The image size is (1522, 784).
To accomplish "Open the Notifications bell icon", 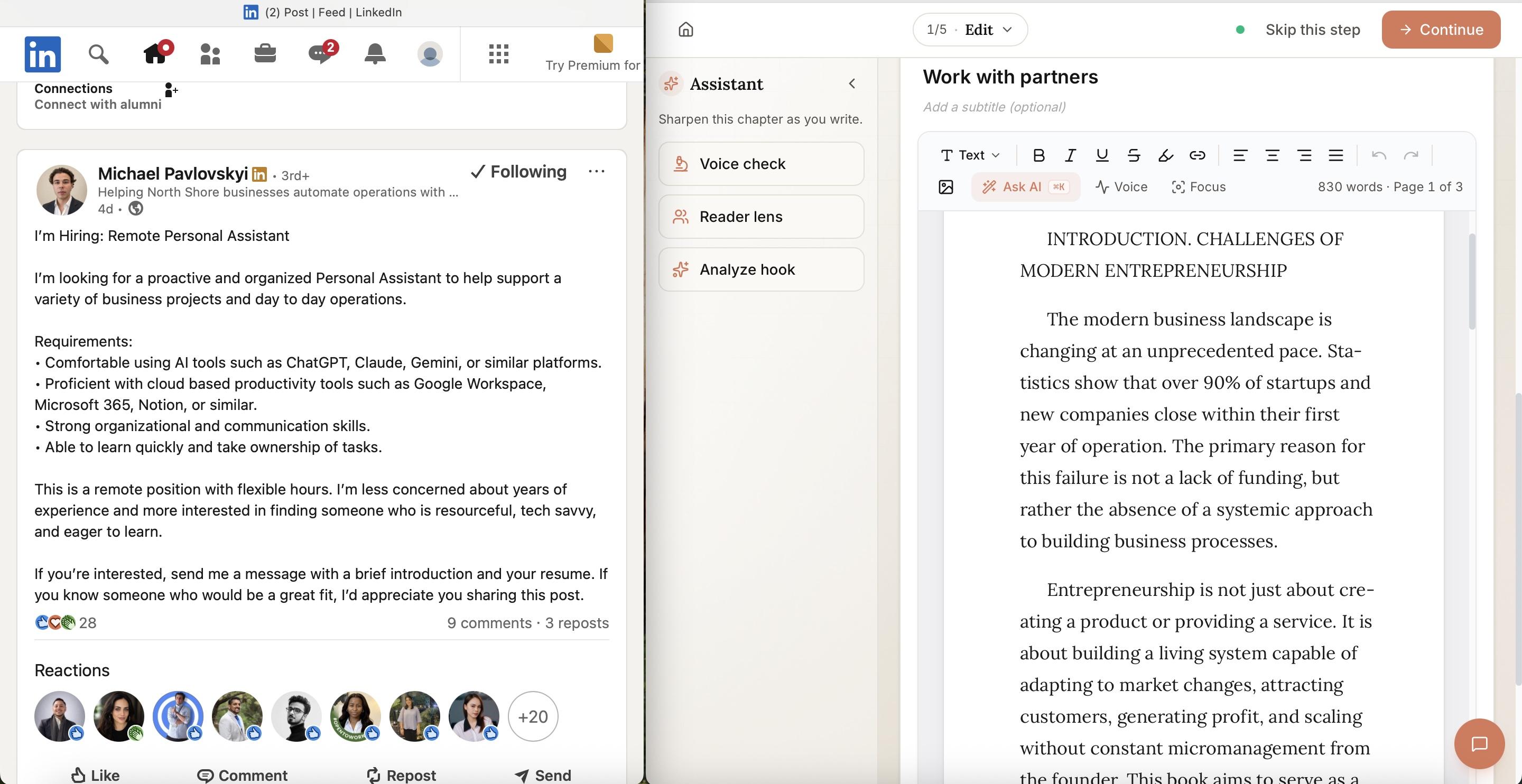I will tap(375, 53).
